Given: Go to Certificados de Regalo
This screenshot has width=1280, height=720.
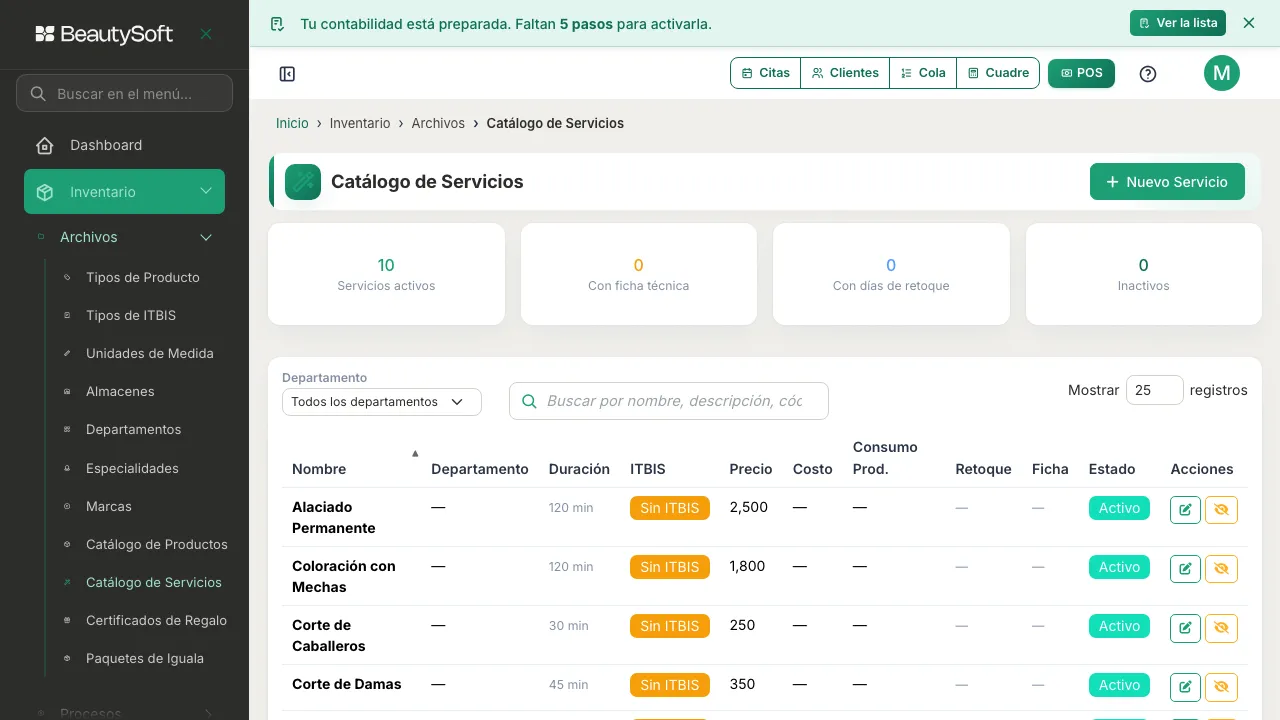Looking at the screenshot, I should 156,620.
